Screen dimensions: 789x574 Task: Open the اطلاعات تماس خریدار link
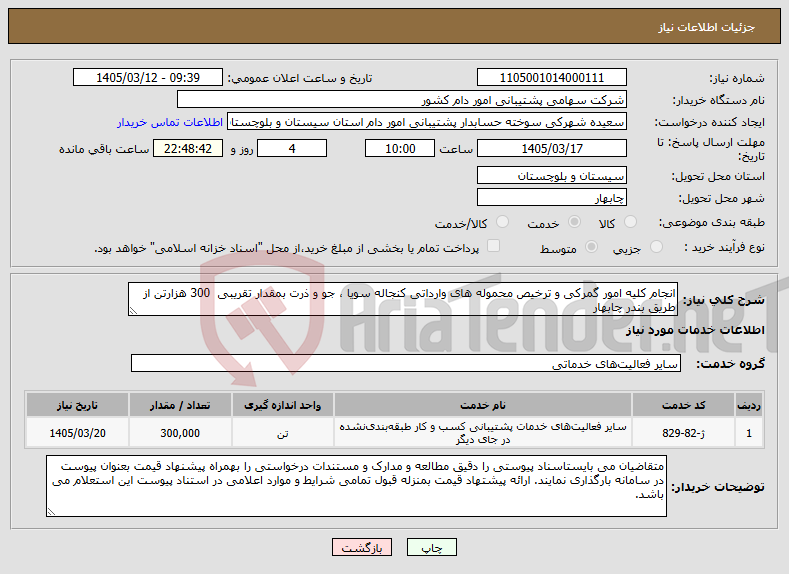pyautogui.click(x=170, y=122)
